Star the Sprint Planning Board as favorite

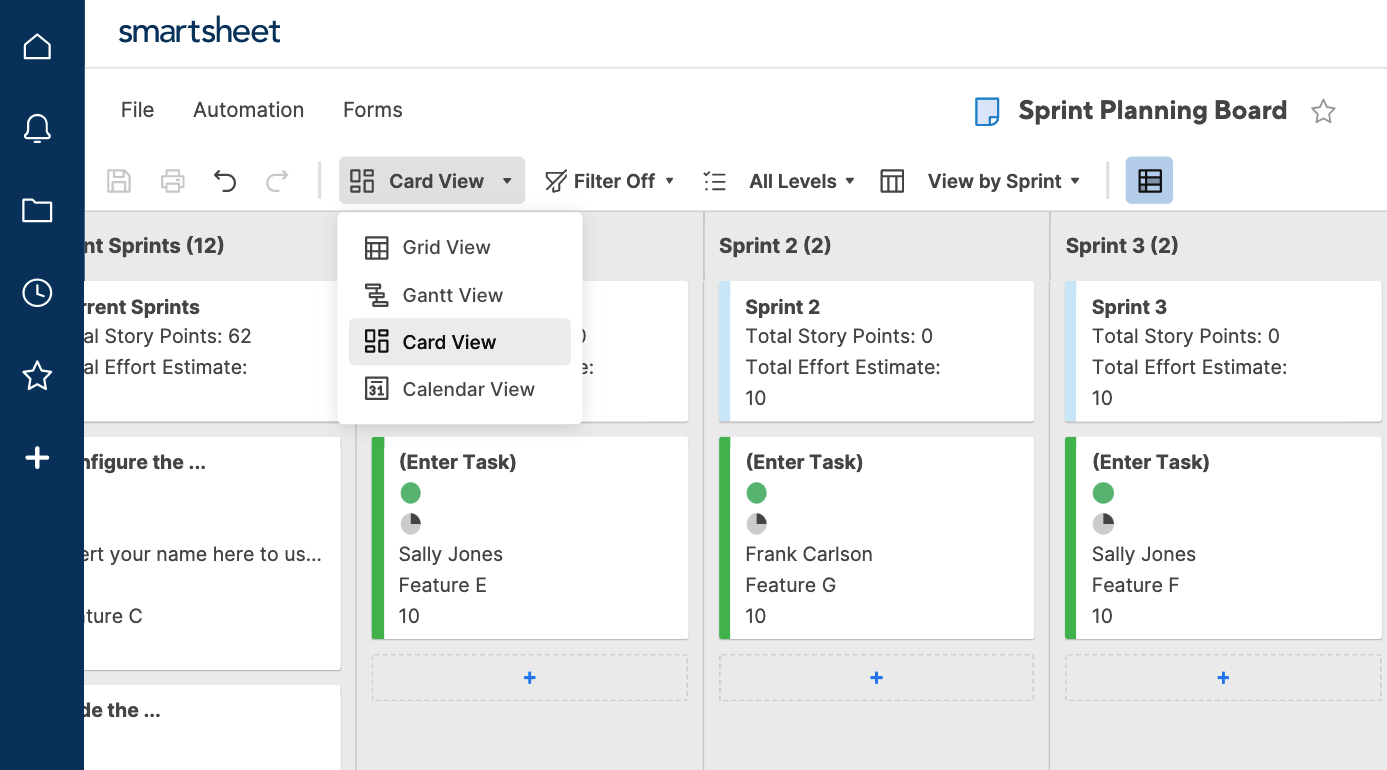(1323, 111)
